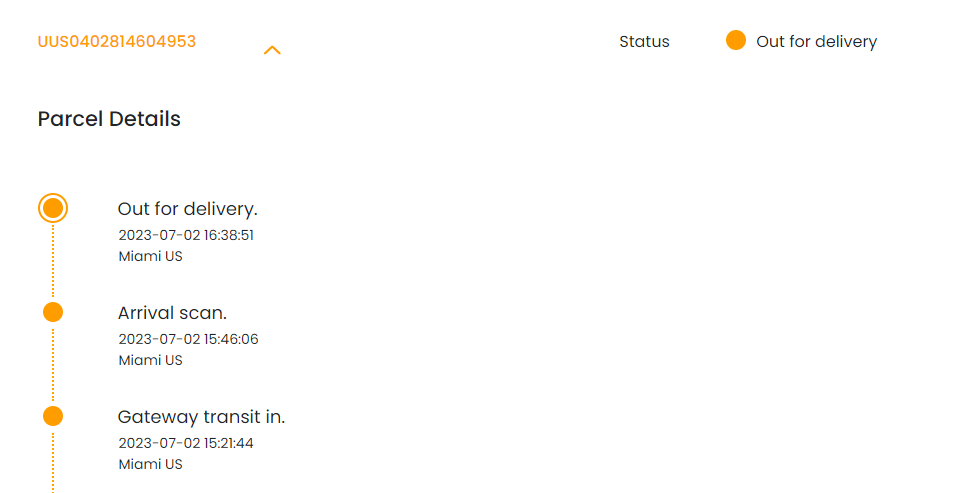Click dotted line between Arrival and Gateway markers

point(53,365)
